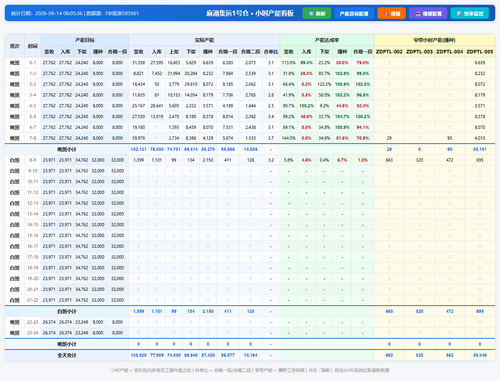The width and height of the screenshot is (500, 381).
Task: Click 122.2% rate in the 2-3 row
Action: click(324, 84)
